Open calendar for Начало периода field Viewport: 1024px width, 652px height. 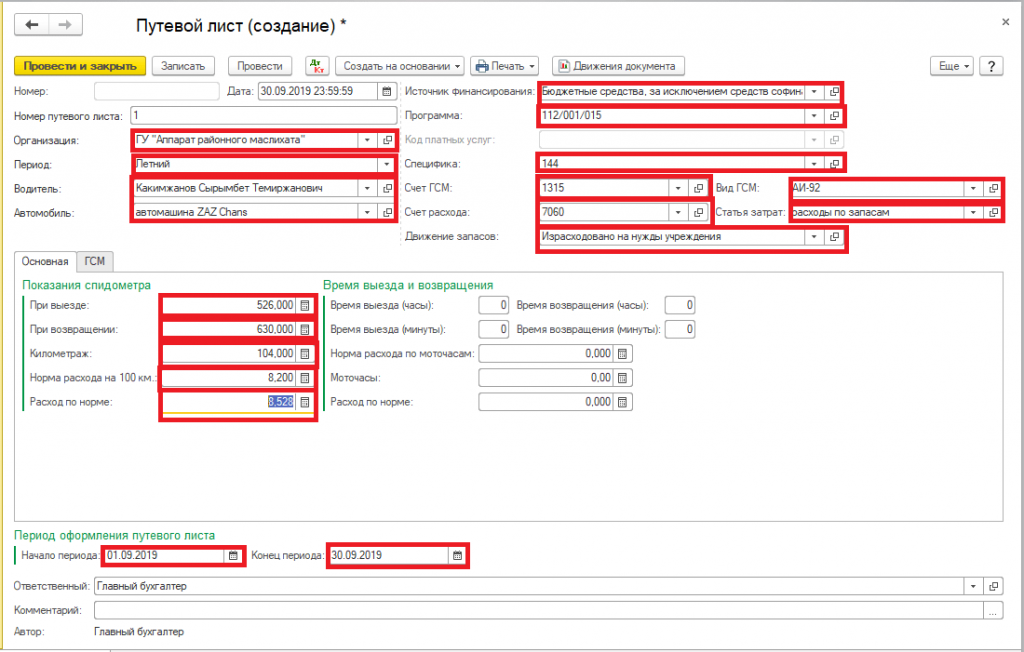point(233,556)
